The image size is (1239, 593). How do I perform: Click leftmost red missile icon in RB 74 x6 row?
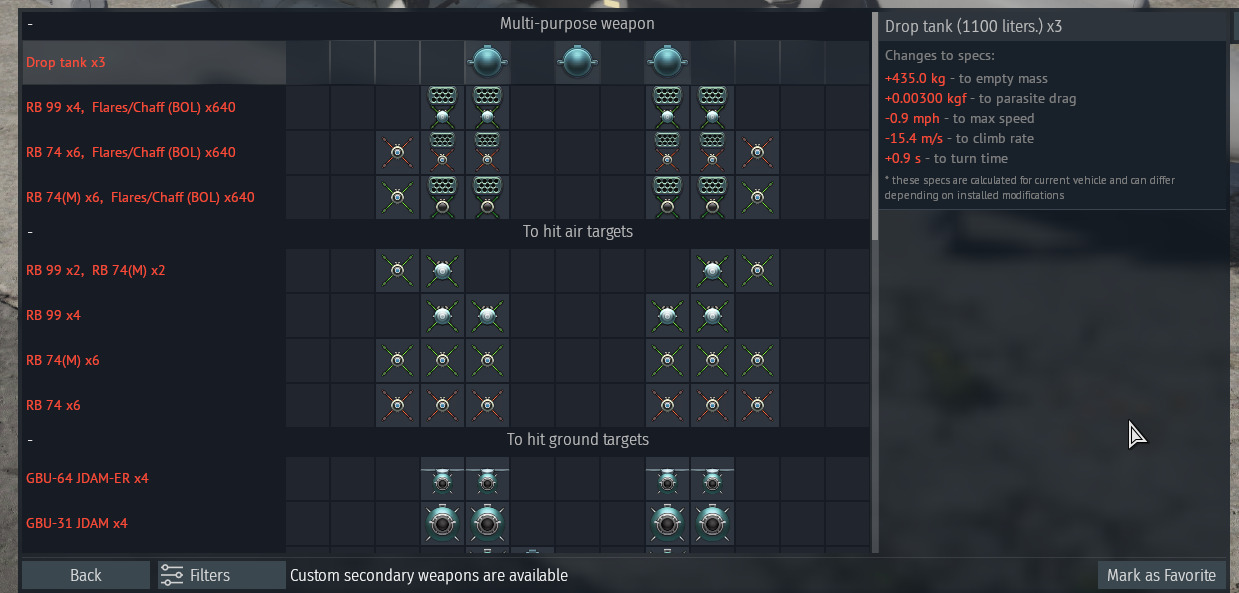coord(397,405)
